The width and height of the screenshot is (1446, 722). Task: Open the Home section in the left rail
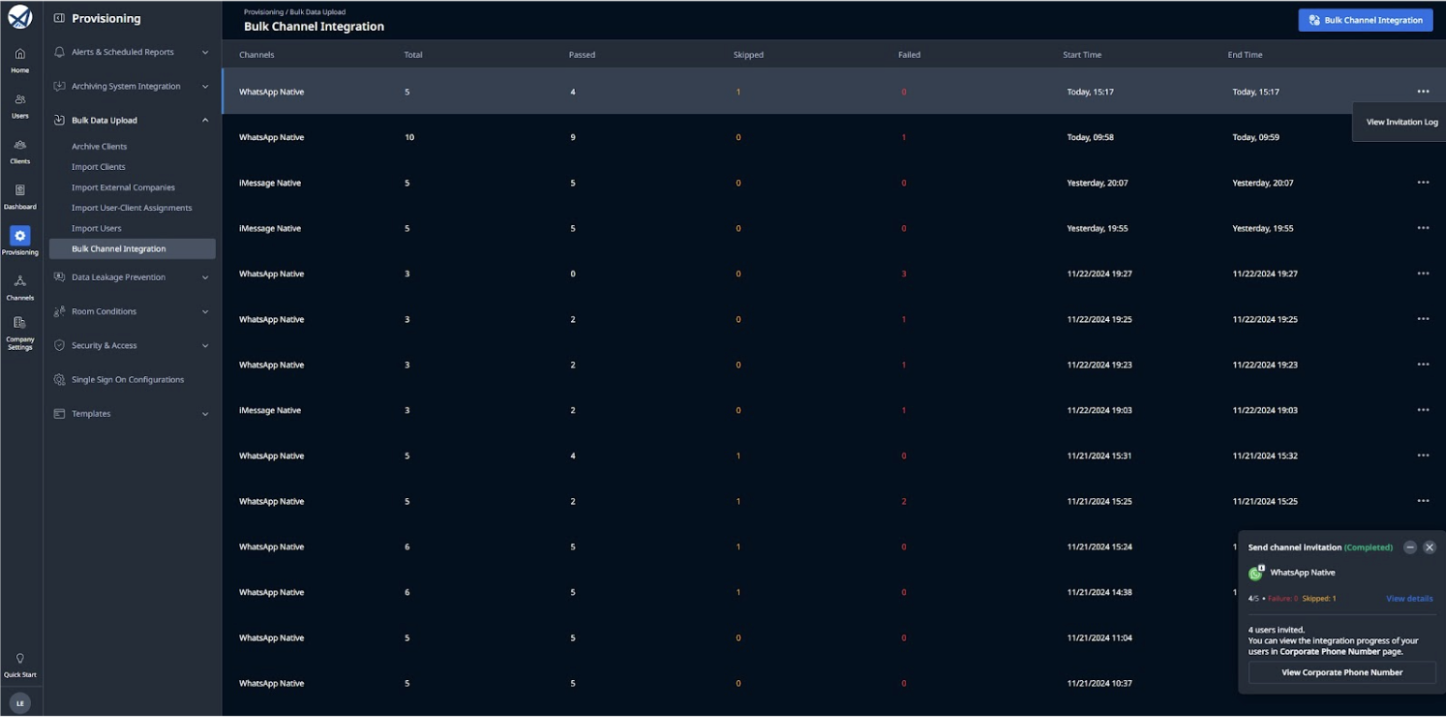pos(20,60)
